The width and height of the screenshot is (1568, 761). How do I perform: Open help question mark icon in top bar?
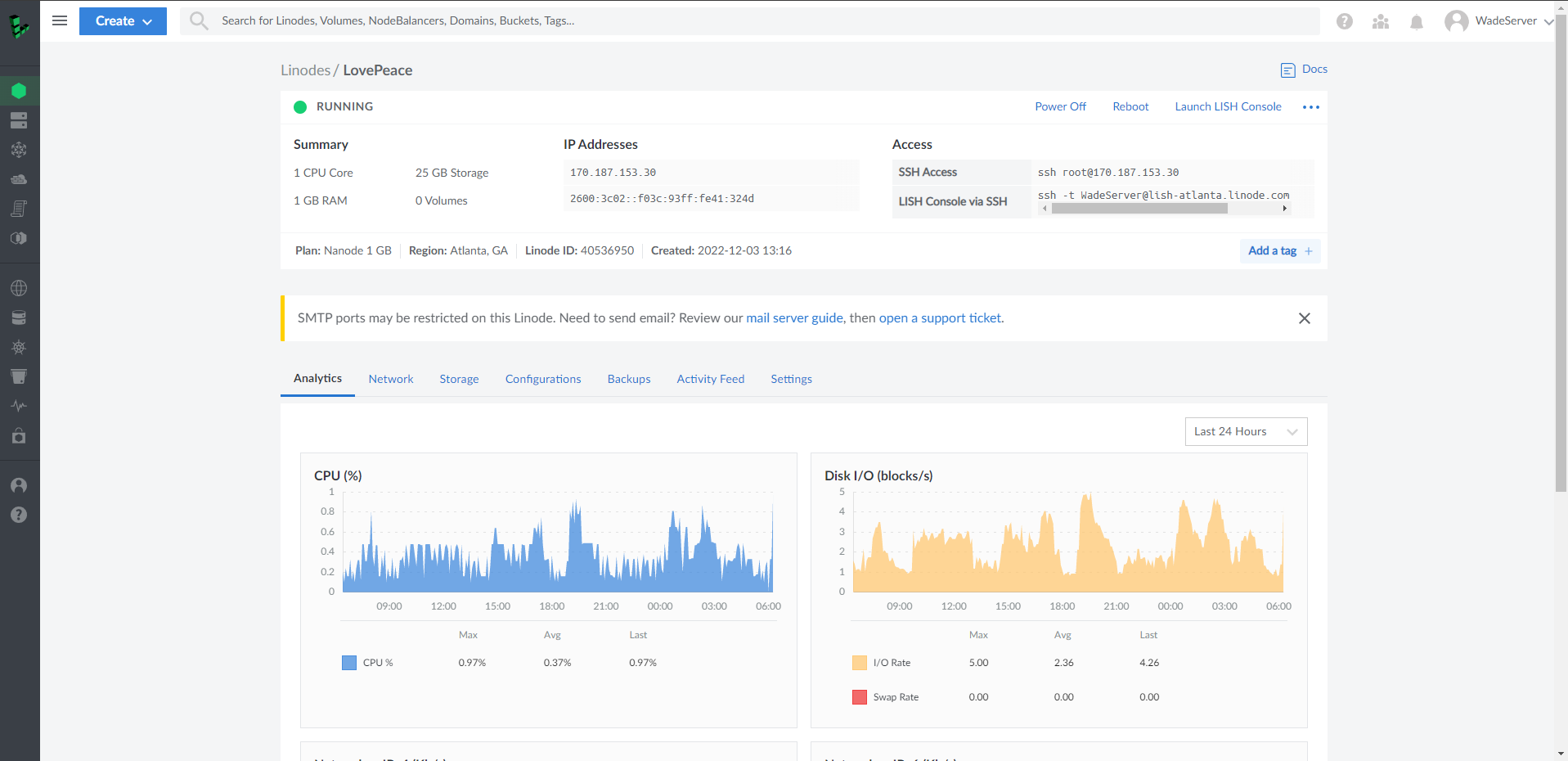[1345, 21]
